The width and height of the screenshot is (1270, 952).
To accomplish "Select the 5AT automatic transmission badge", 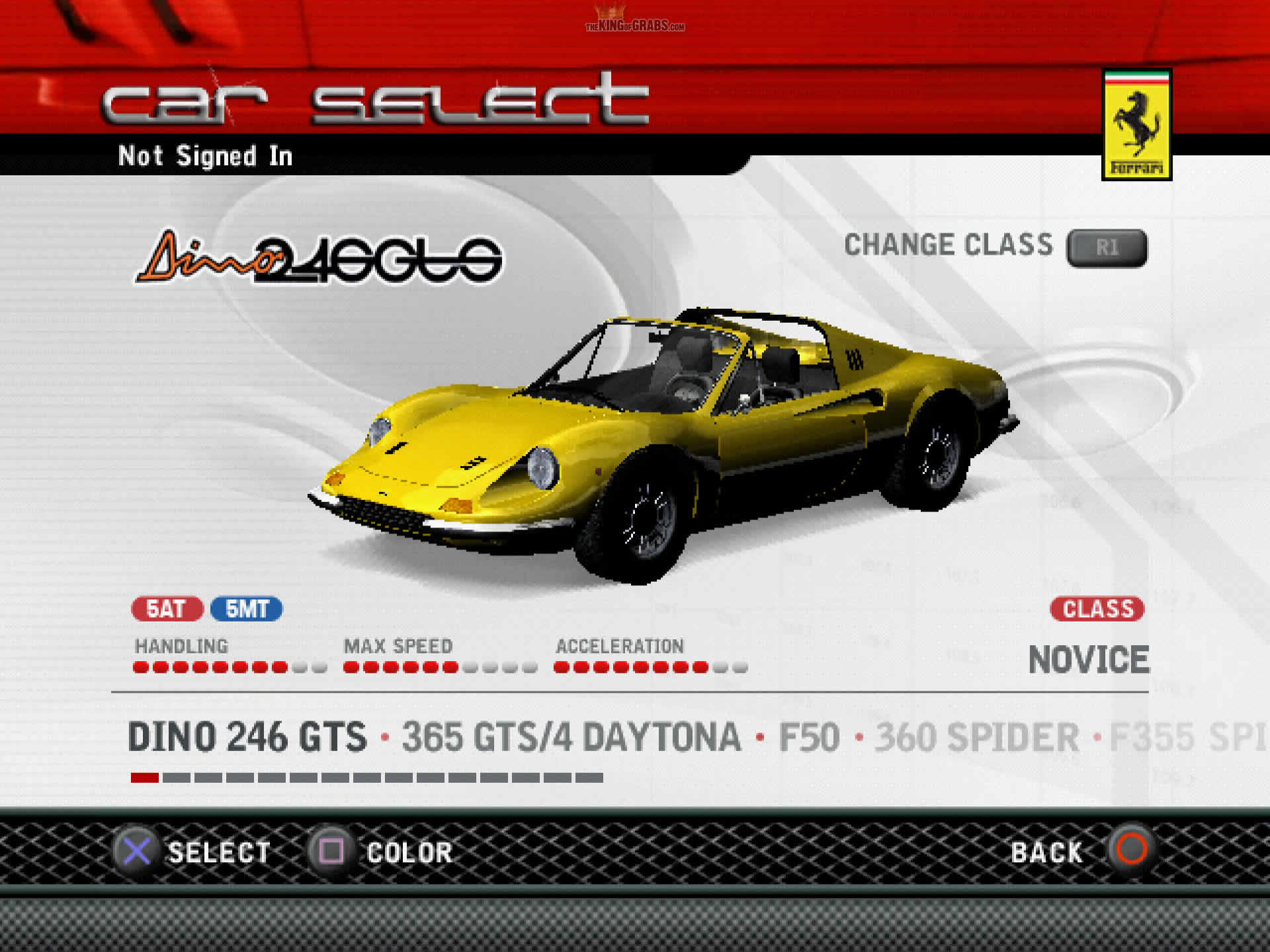I will click(167, 609).
